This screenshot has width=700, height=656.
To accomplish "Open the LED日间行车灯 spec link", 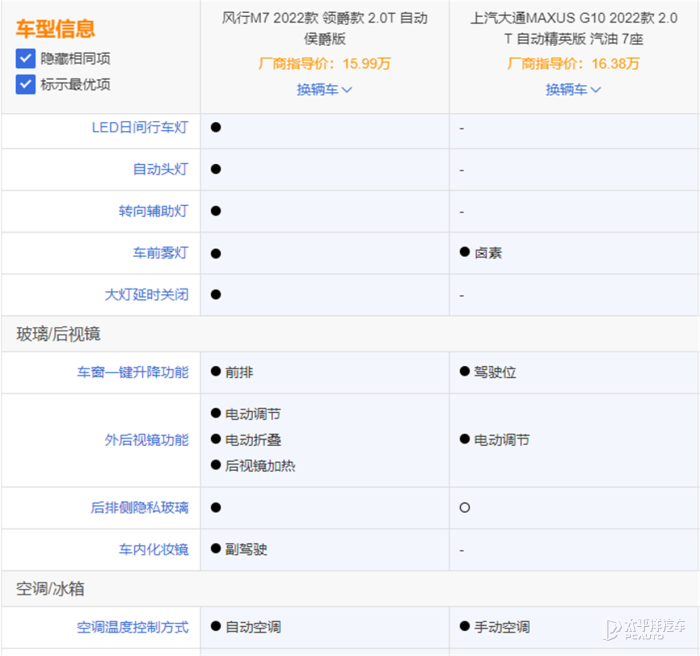I will 140,128.
